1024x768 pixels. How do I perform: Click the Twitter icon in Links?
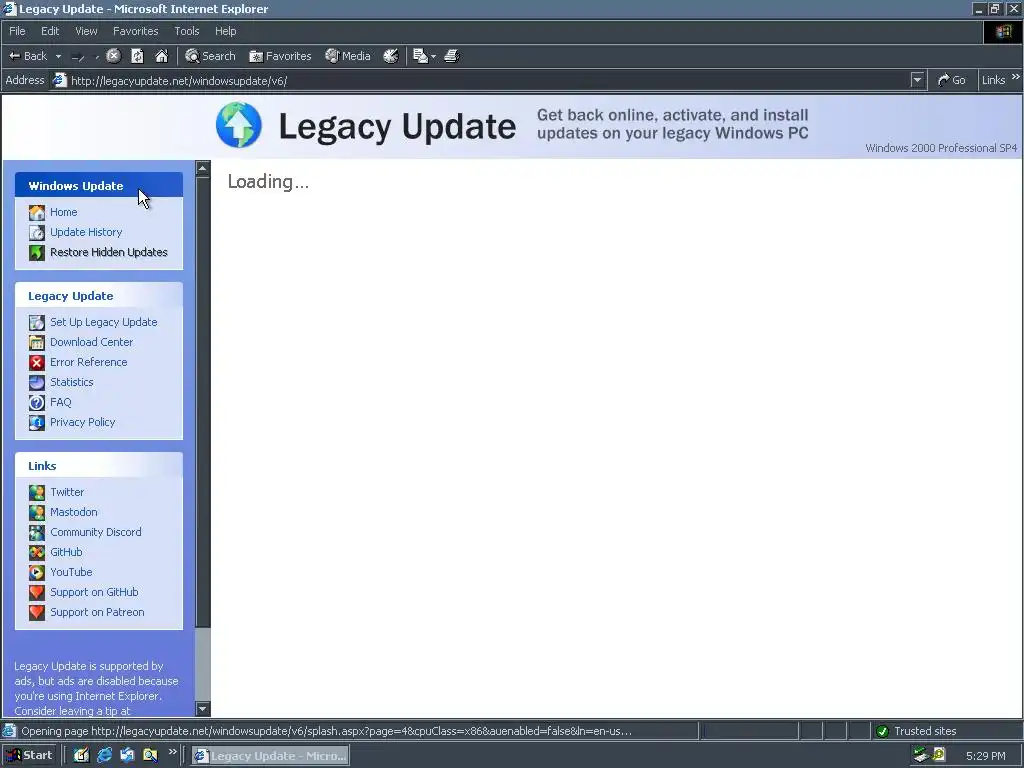click(37, 492)
